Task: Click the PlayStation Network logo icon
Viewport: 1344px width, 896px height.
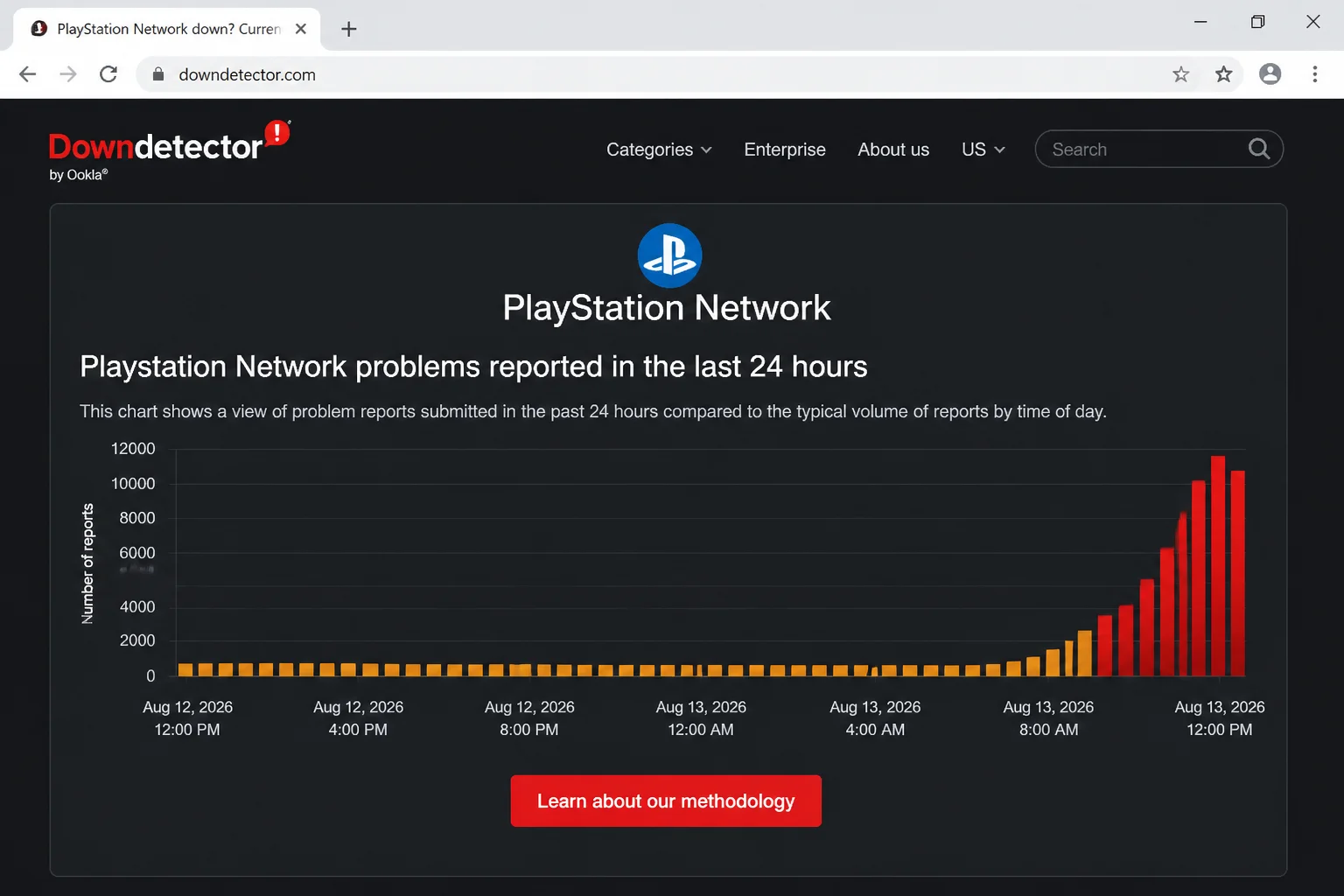Action: 669,255
